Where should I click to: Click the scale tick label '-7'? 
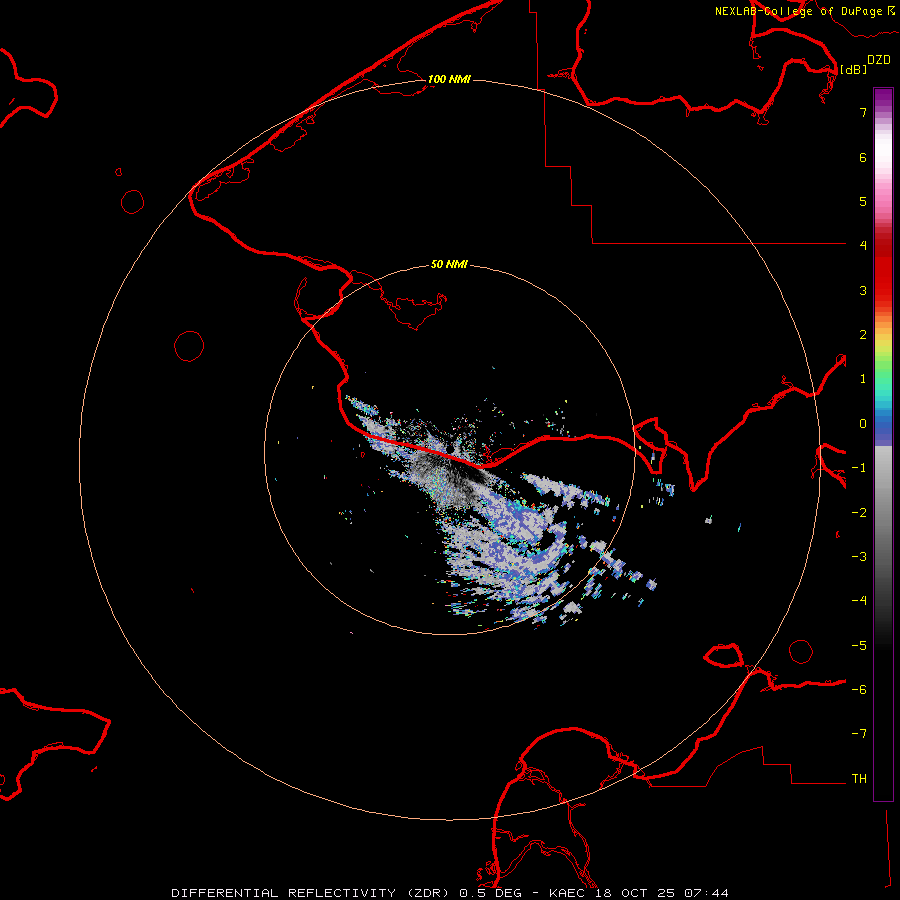[859, 734]
